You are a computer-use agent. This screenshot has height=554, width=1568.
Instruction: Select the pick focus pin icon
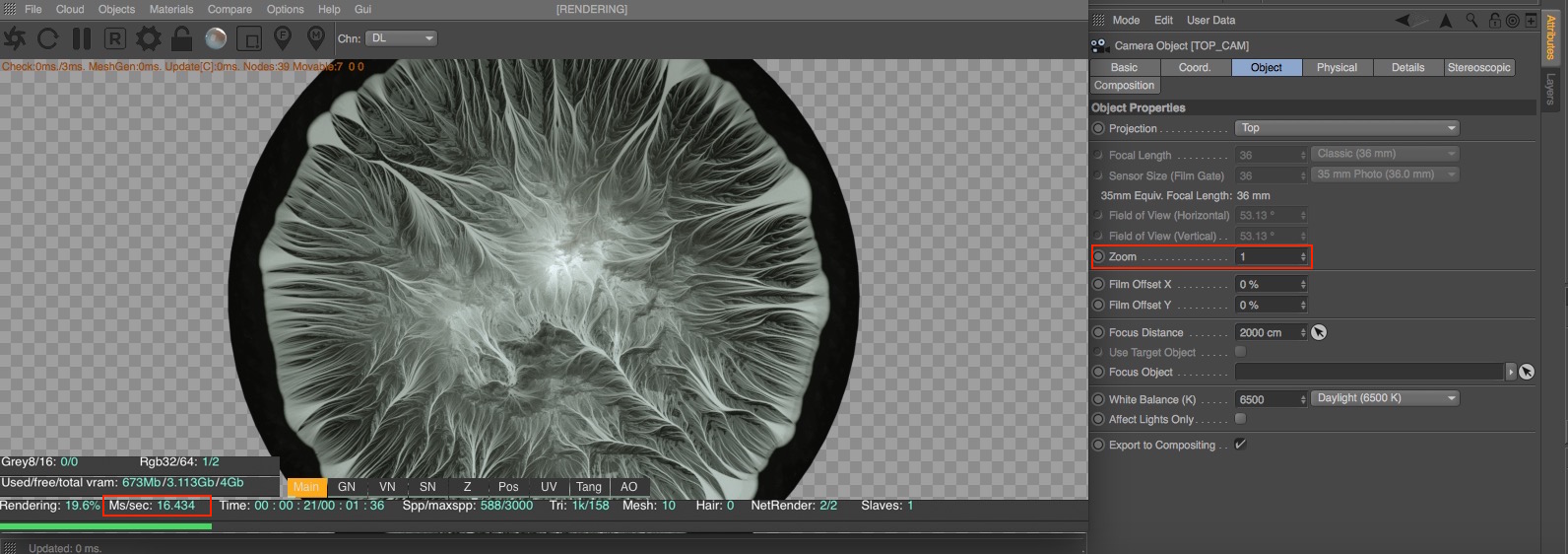(x=283, y=38)
